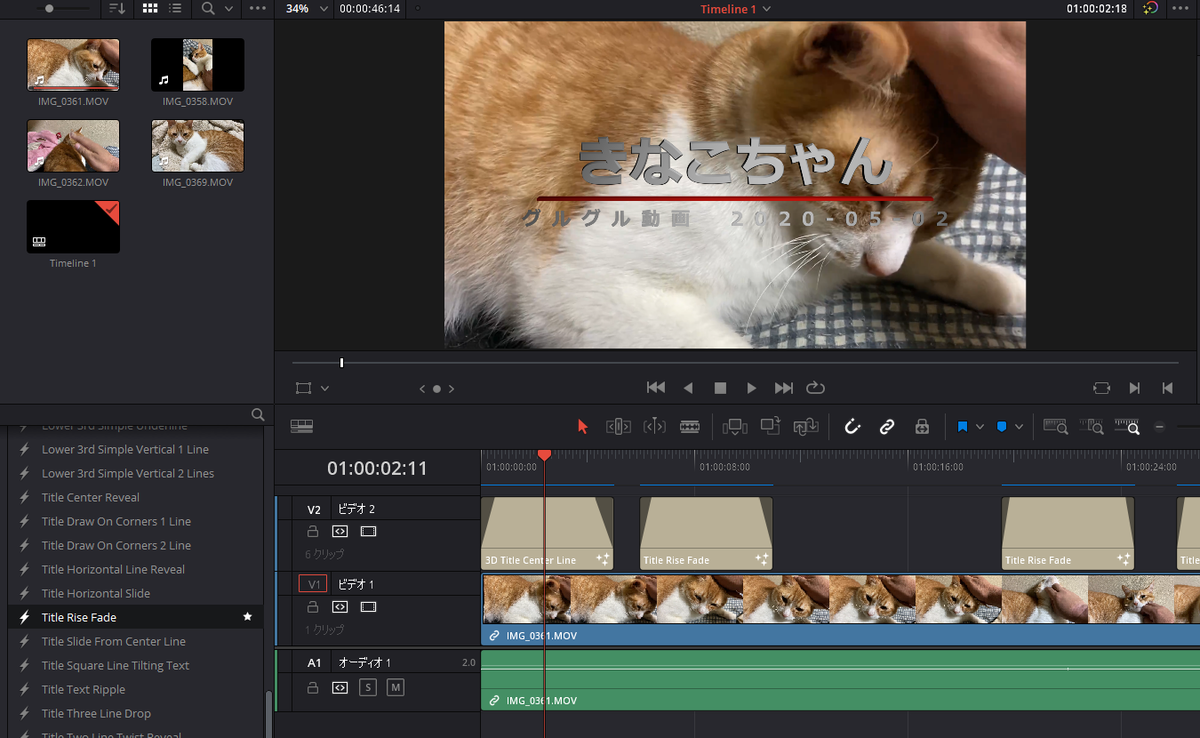
Task: Expand search options chevron in media pool
Action: tap(229, 8)
